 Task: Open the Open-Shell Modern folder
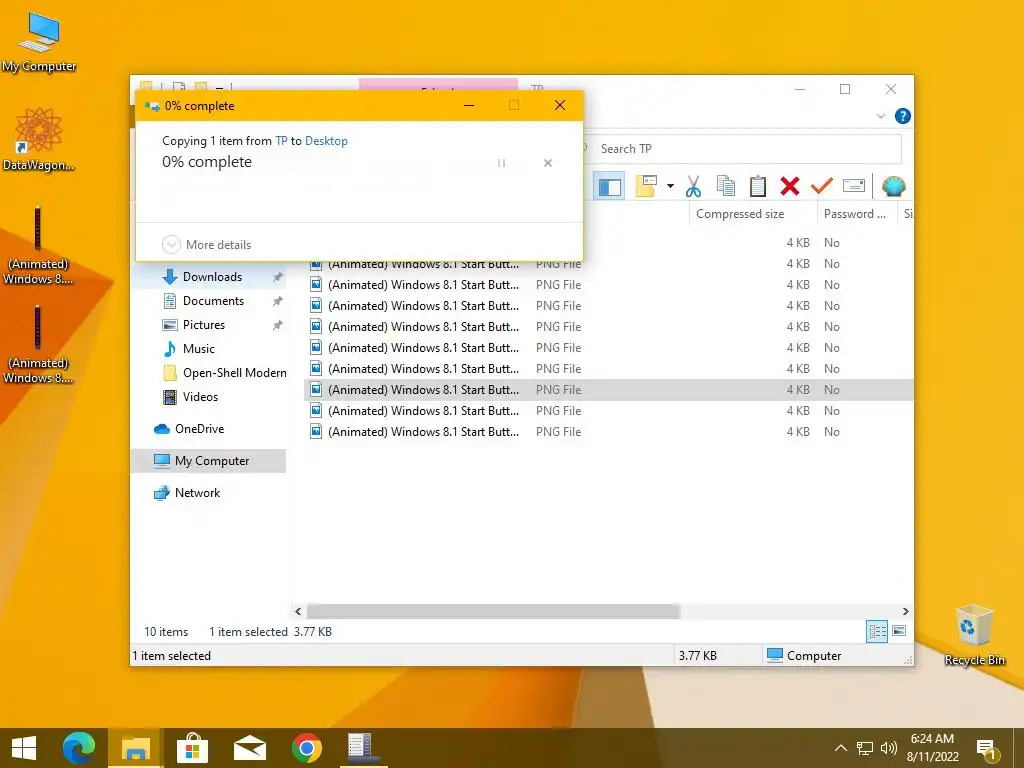click(234, 373)
